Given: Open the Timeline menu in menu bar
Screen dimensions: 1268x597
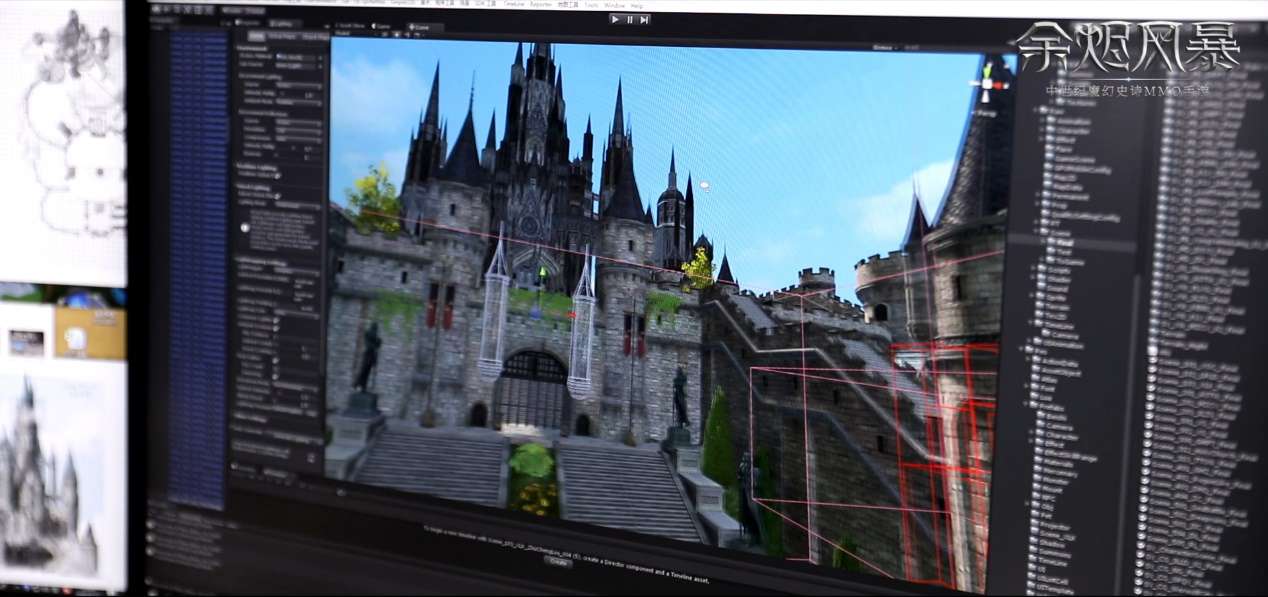Looking at the screenshot, I should [x=513, y=5].
